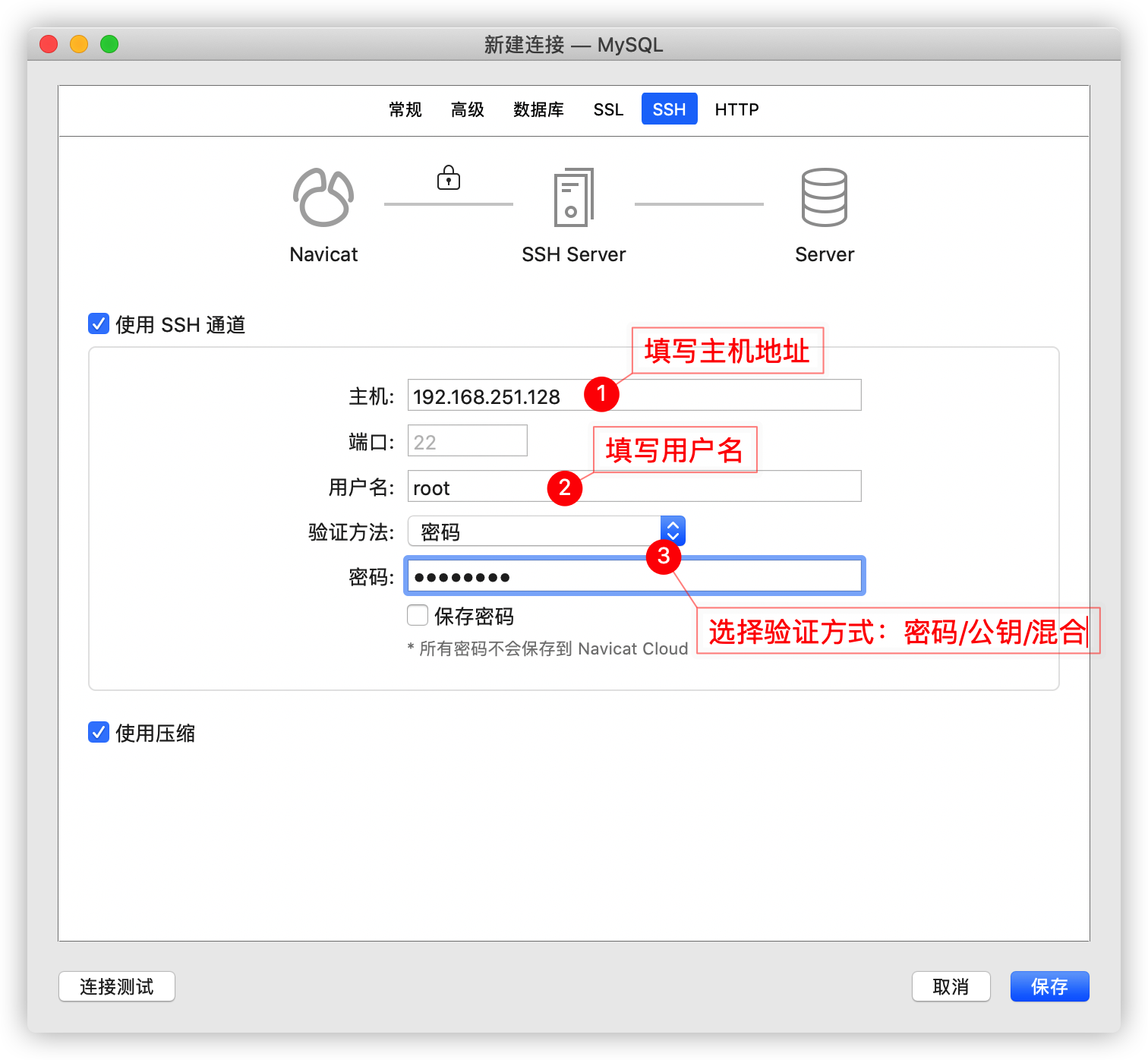Click the 用户名 field containing root

tap(635, 486)
